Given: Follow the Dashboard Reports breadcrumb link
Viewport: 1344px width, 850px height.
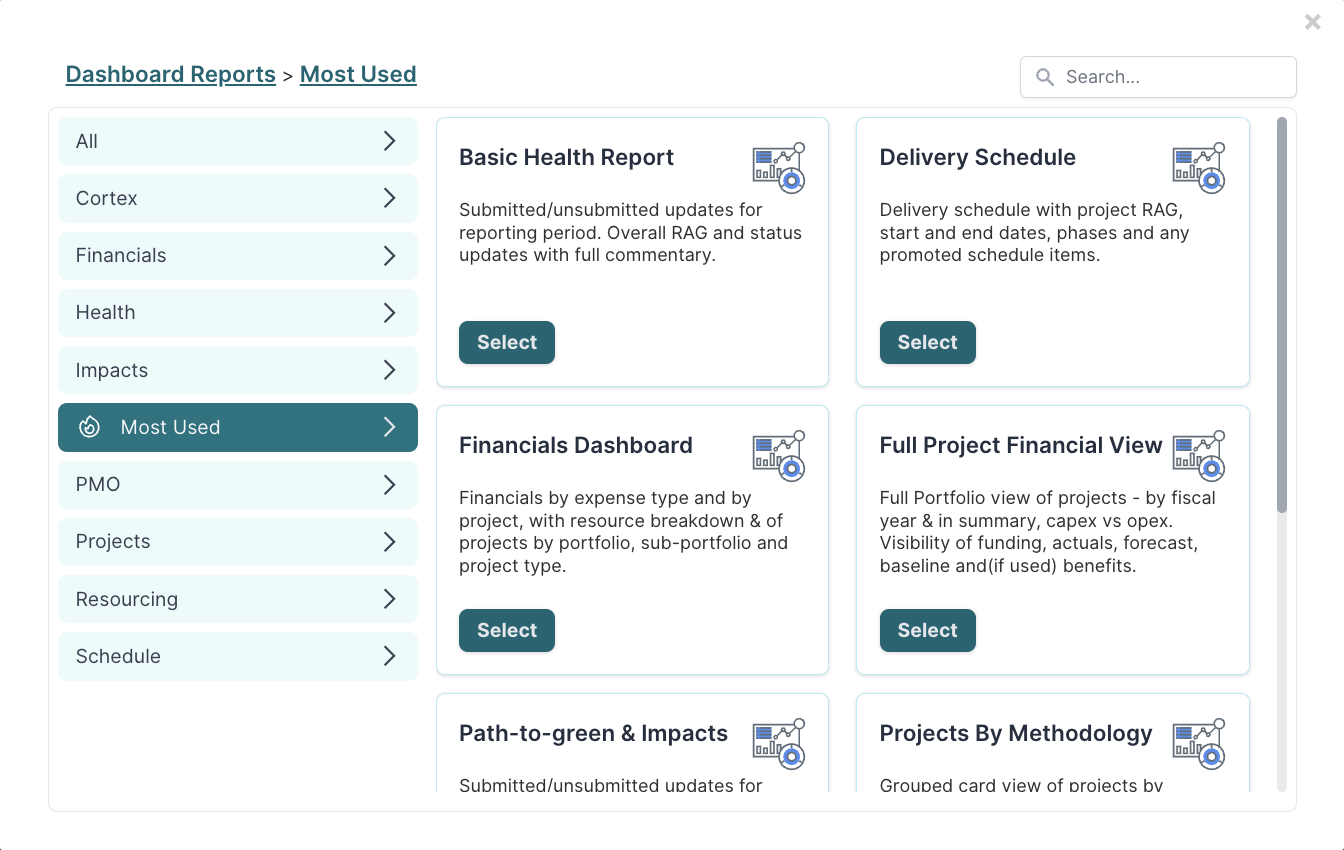Looking at the screenshot, I should tap(171, 74).
